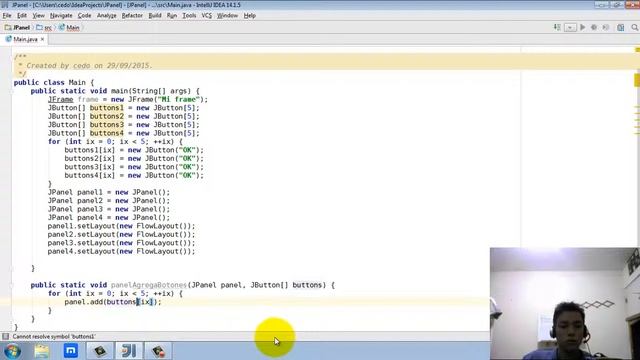Click 'Created by cedo on 29/09/2015' comment
The width and height of the screenshot is (640, 360).
click(89, 65)
